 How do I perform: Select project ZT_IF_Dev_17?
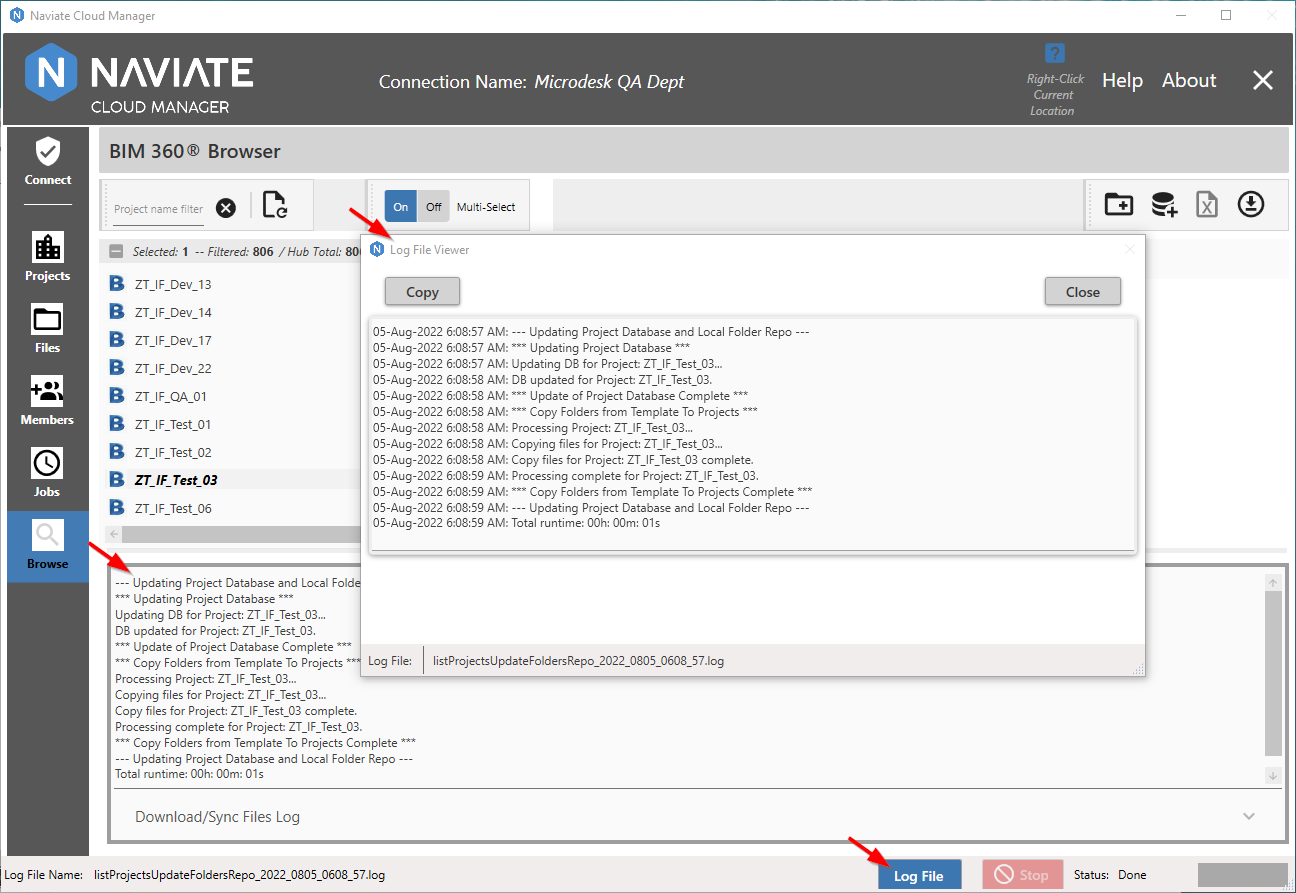pyautogui.click(x=173, y=340)
